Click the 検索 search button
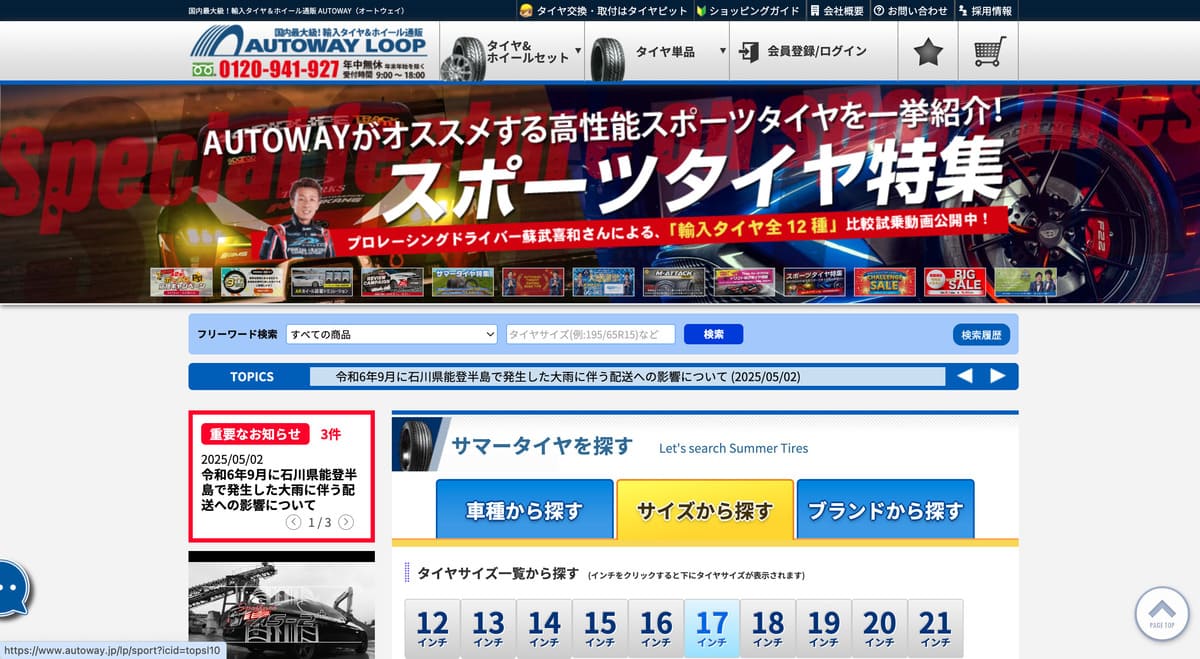 713,334
